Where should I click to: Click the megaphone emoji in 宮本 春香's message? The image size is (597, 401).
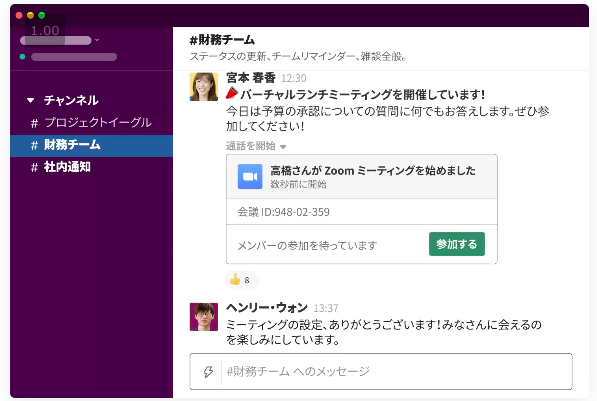click(x=232, y=93)
